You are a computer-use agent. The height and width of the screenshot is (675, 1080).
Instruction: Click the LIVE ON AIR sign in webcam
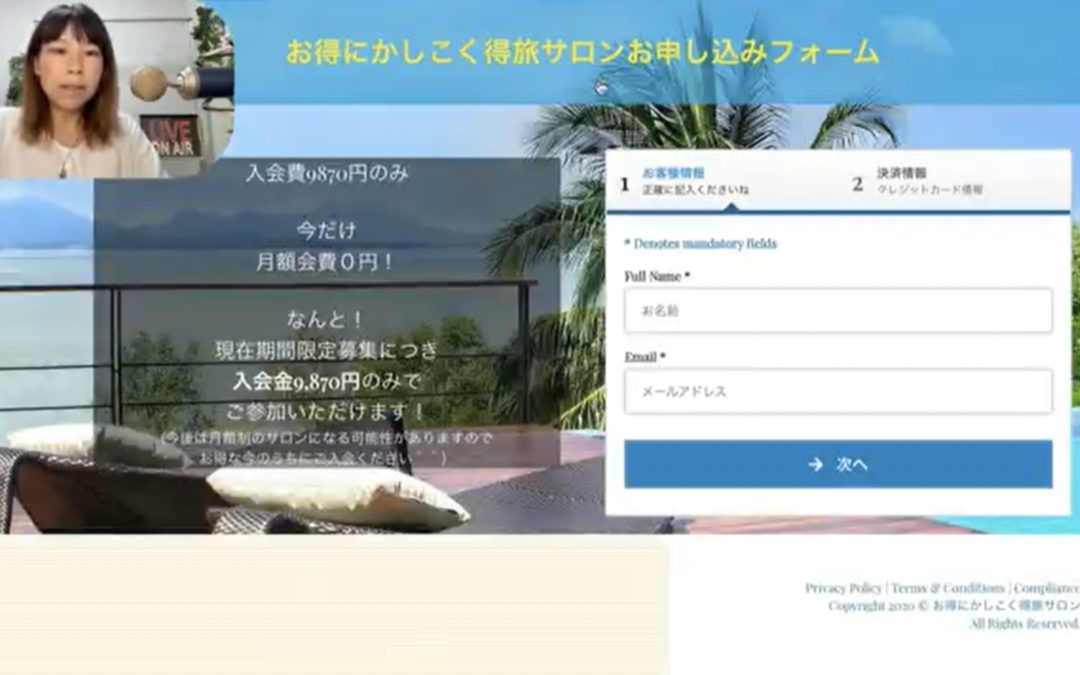[x=169, y=136]
